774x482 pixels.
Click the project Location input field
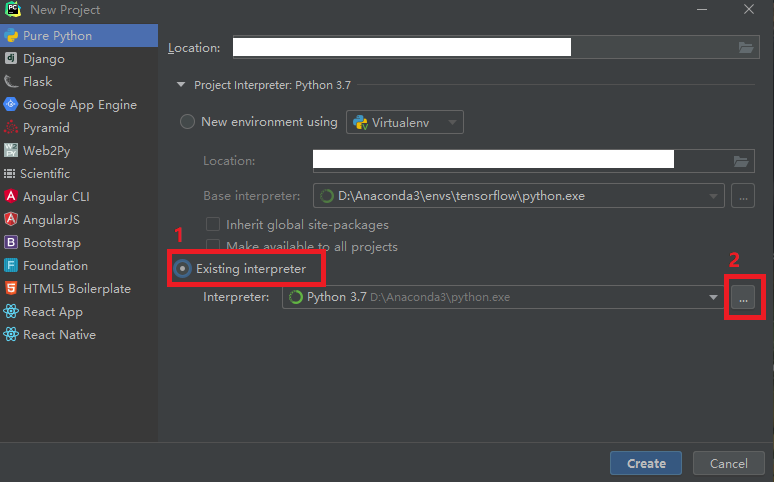coord(496,47)
